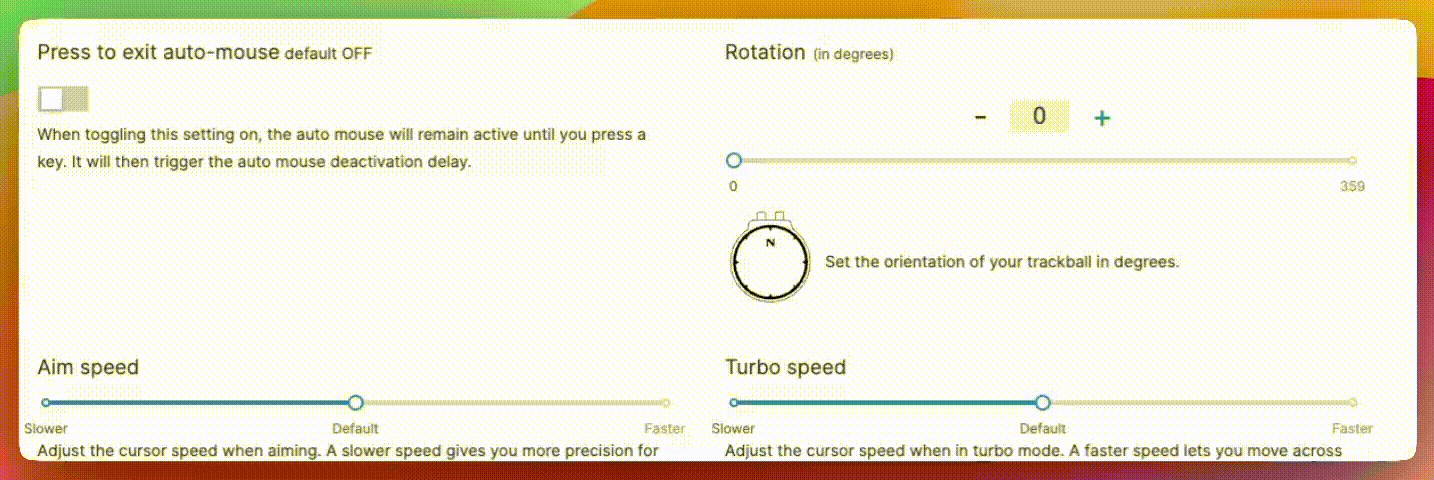Set Aim speed slider to slowest end dot

tap(46, 403)
